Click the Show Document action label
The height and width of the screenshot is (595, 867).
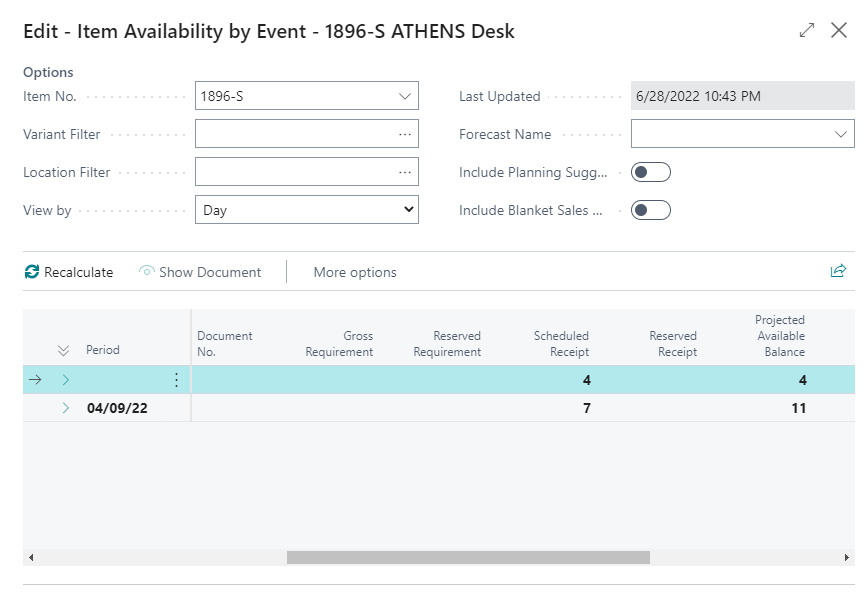[210, 272]
